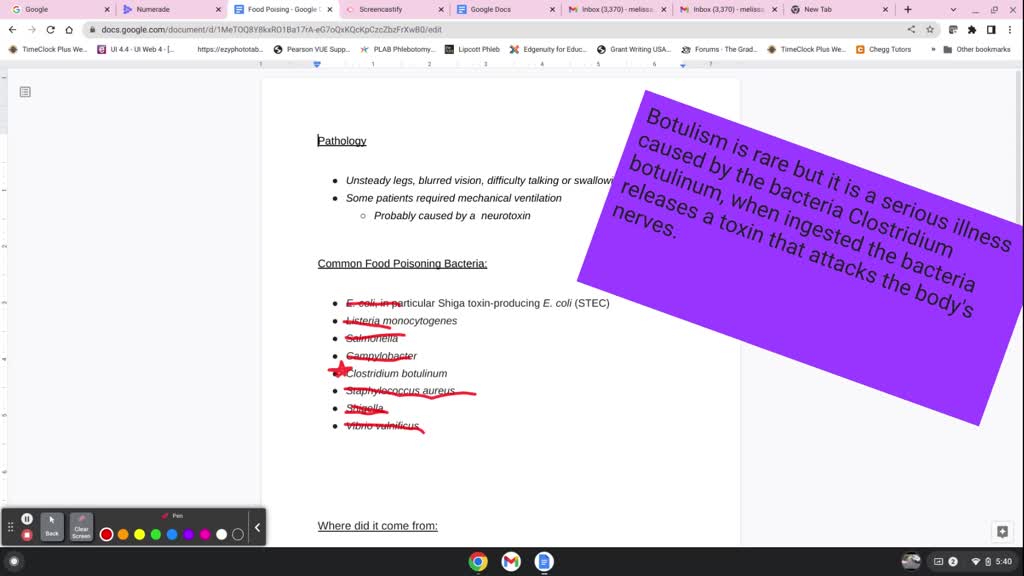Pause the Screencastify recording
The width and height of the screenshot is (1024, 576).
(26, 518)
